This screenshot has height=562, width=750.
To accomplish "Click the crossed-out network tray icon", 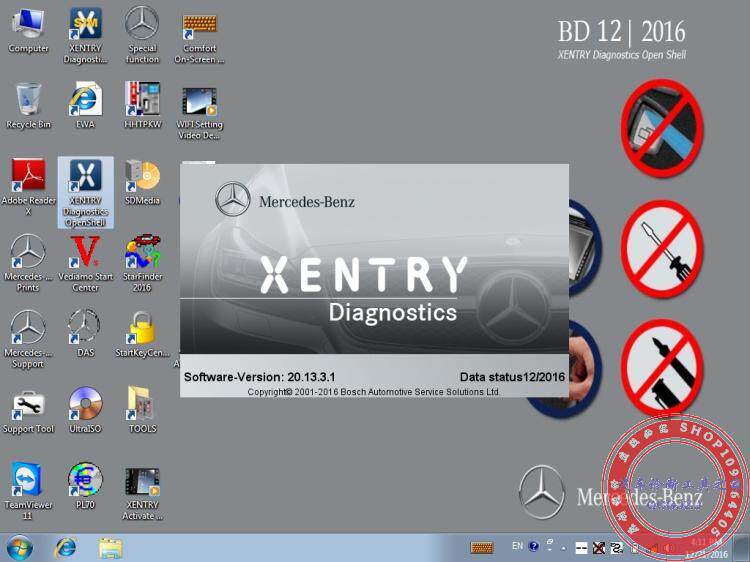I will tap(599, 548).
